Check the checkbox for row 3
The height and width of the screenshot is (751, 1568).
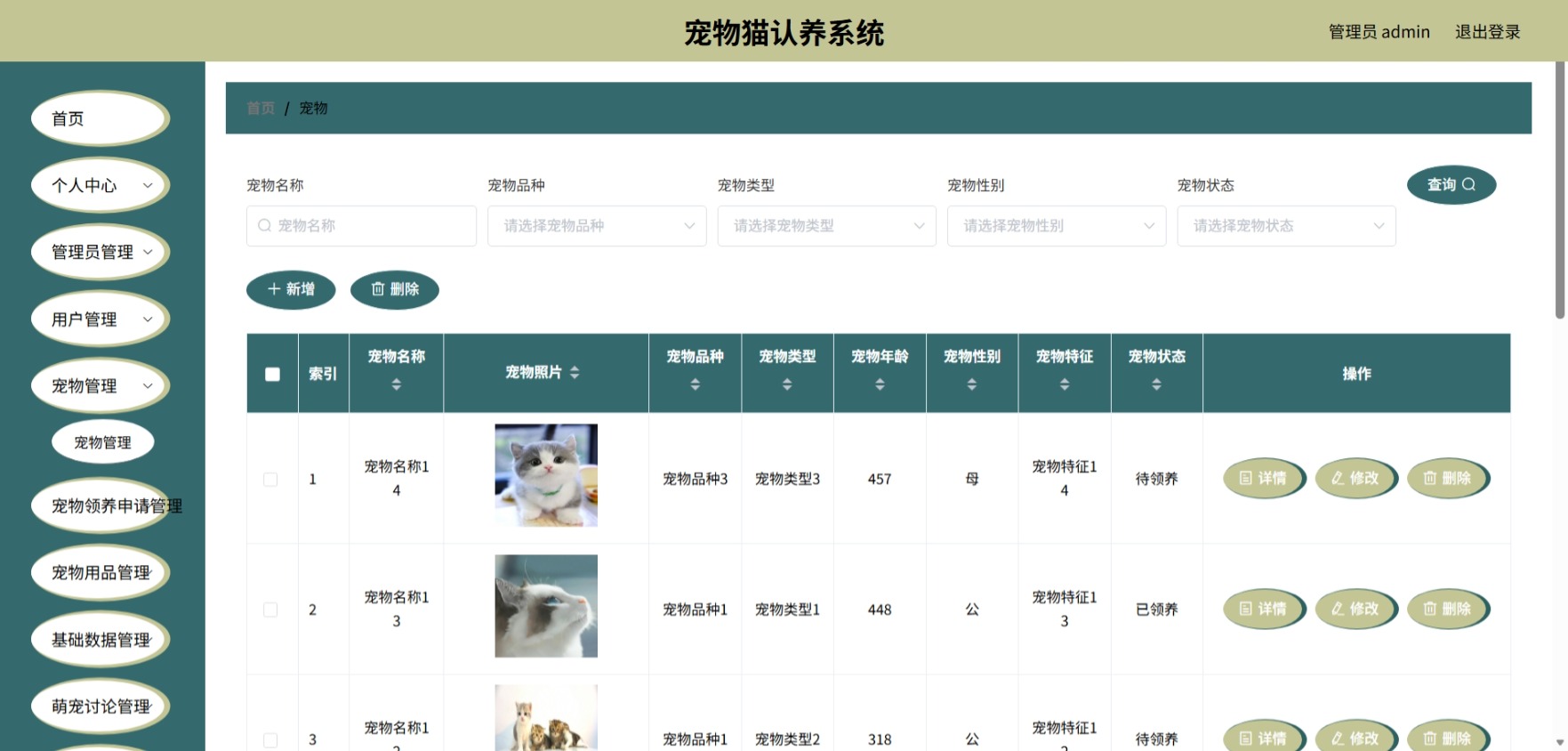[x=270, y=740]
